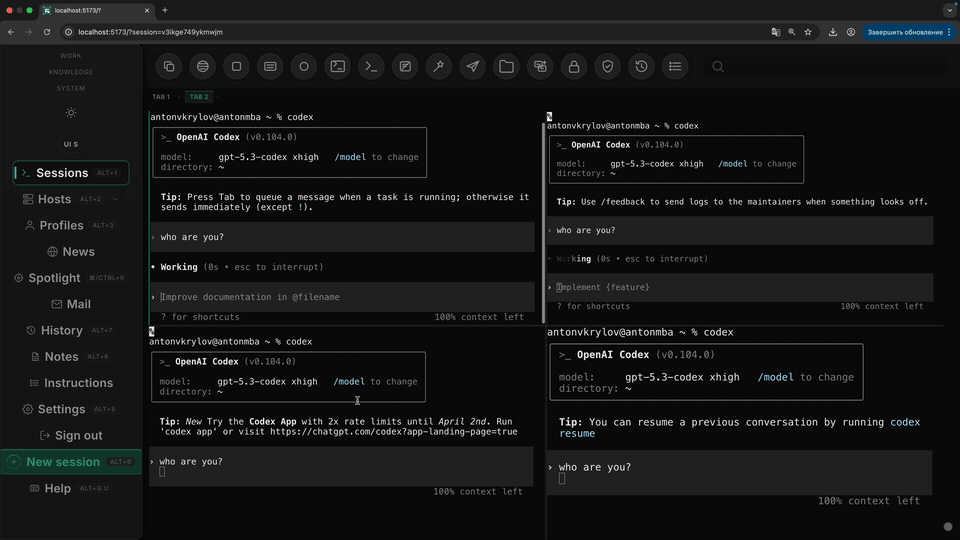This screenshot has height=540, width=960.
Task: Click the New session button
Action: tap(71, 462)
